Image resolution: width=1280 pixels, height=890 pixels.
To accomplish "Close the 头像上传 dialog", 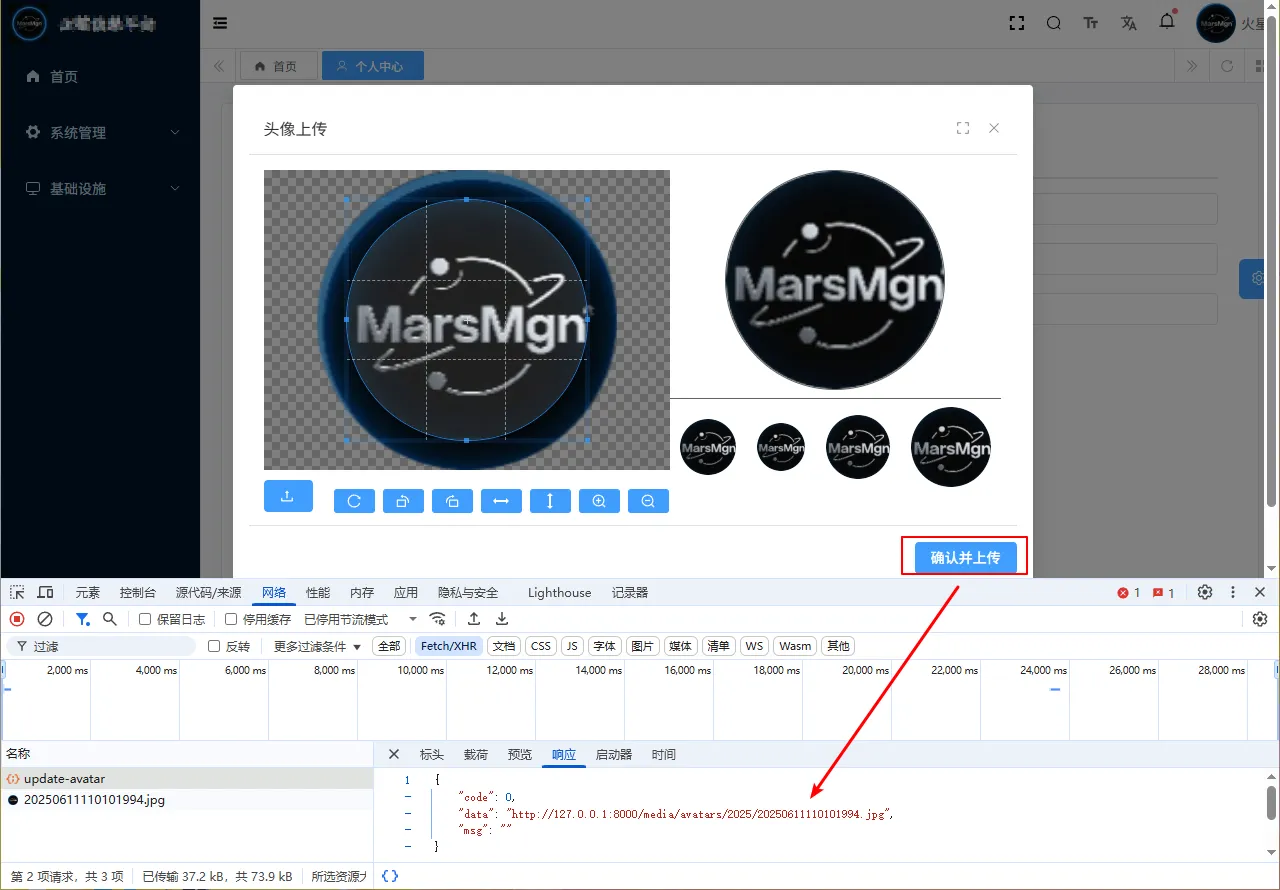I will pos(994,128).
